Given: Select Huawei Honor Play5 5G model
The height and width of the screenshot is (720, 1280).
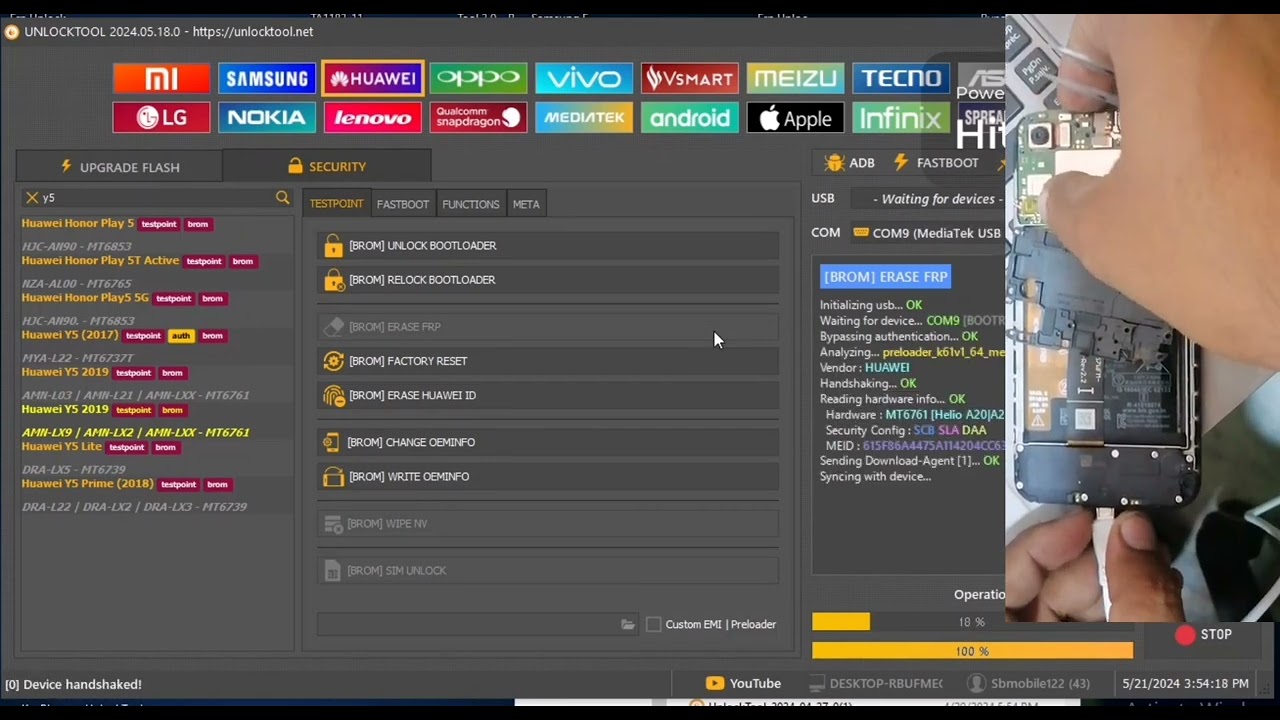Looking at the screenshot, I should click(x=85, y=297).
